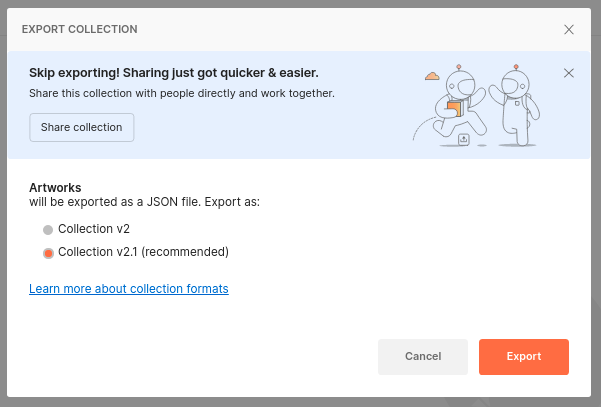Click the Collection v2 label text

pyautogui.click(x=94, y=229)
